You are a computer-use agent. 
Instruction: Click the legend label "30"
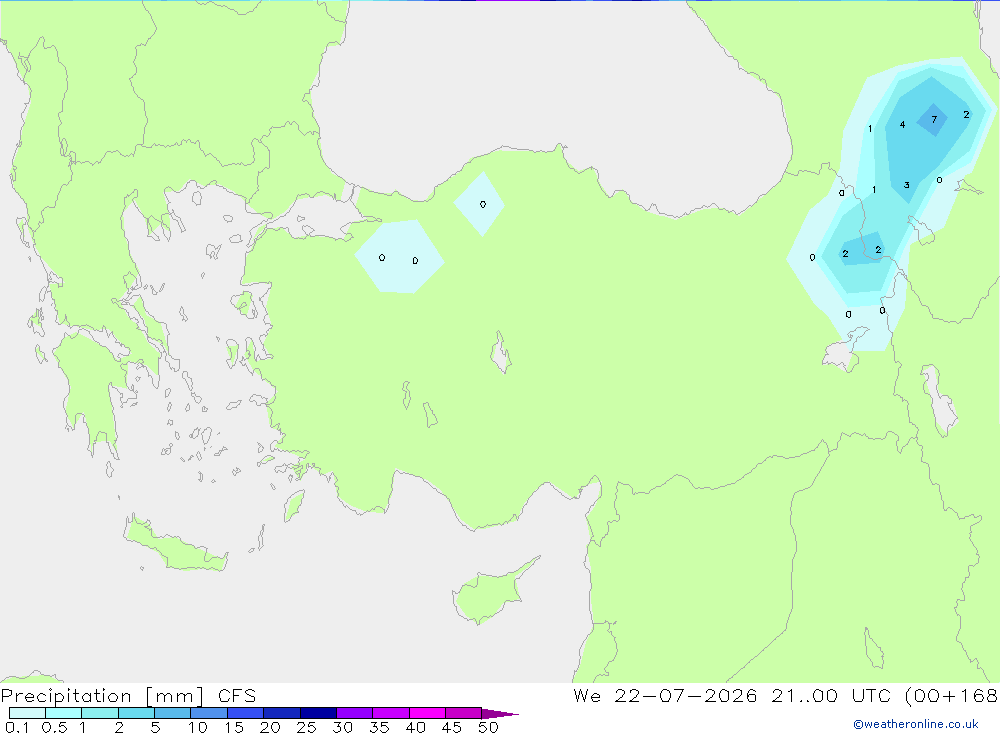342,727
